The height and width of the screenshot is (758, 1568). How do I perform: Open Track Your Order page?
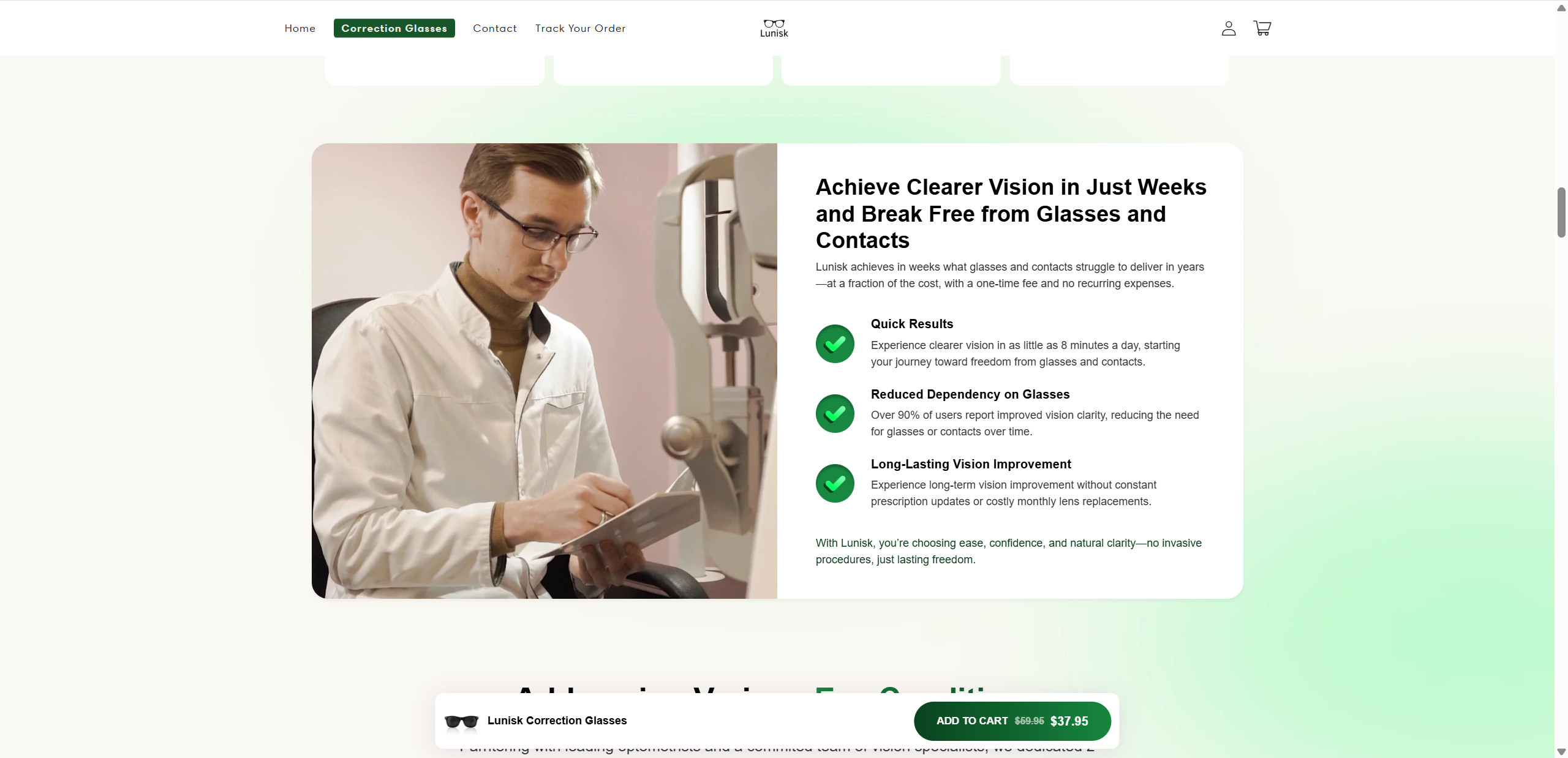(580, 28)
